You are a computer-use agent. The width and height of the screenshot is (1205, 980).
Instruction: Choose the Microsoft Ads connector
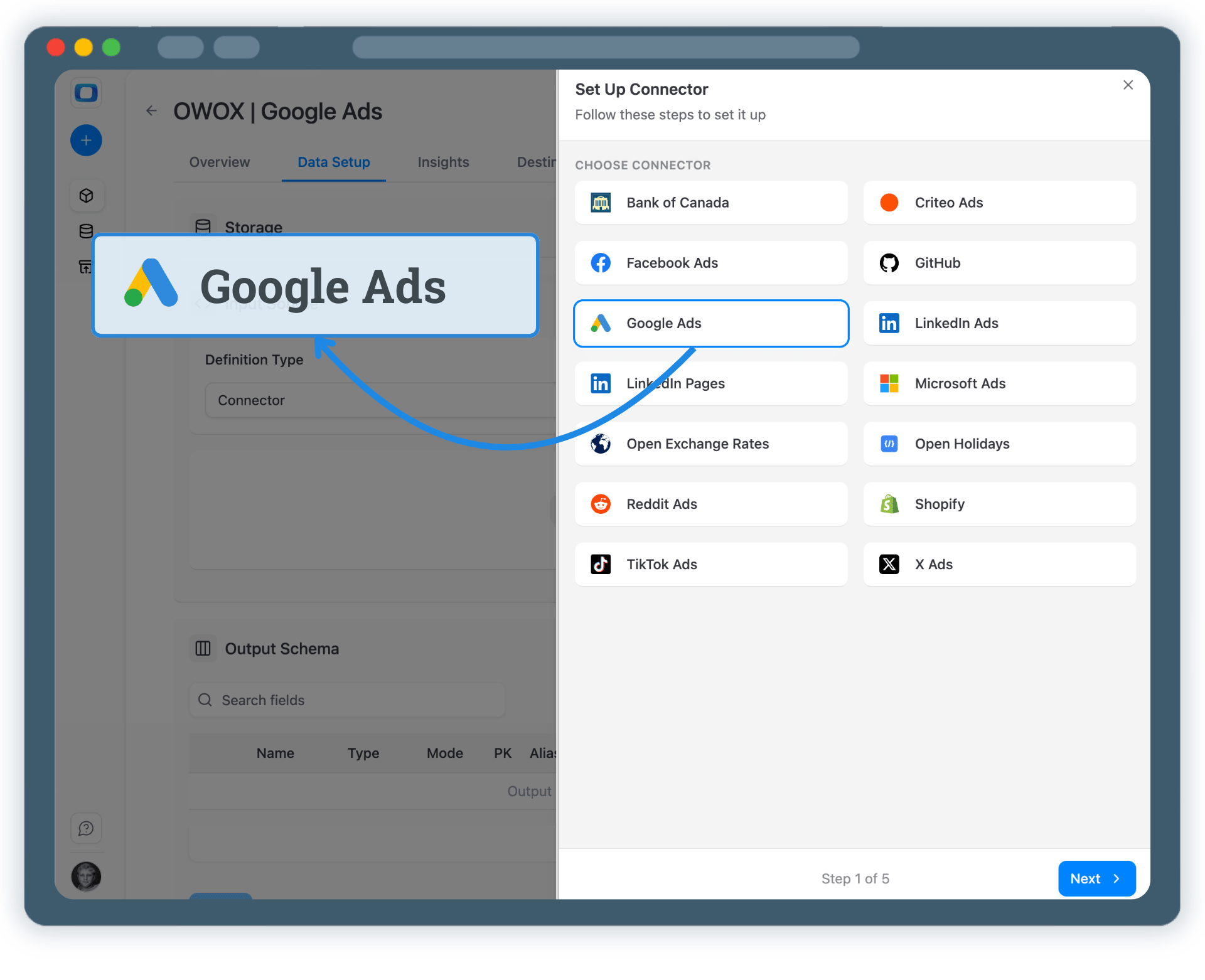(x=999, y=383)
